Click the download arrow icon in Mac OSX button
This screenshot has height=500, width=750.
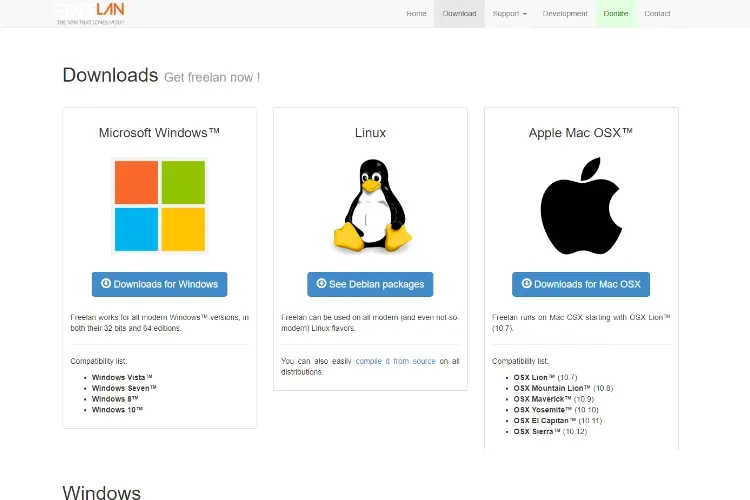click(x=526, y=284)
